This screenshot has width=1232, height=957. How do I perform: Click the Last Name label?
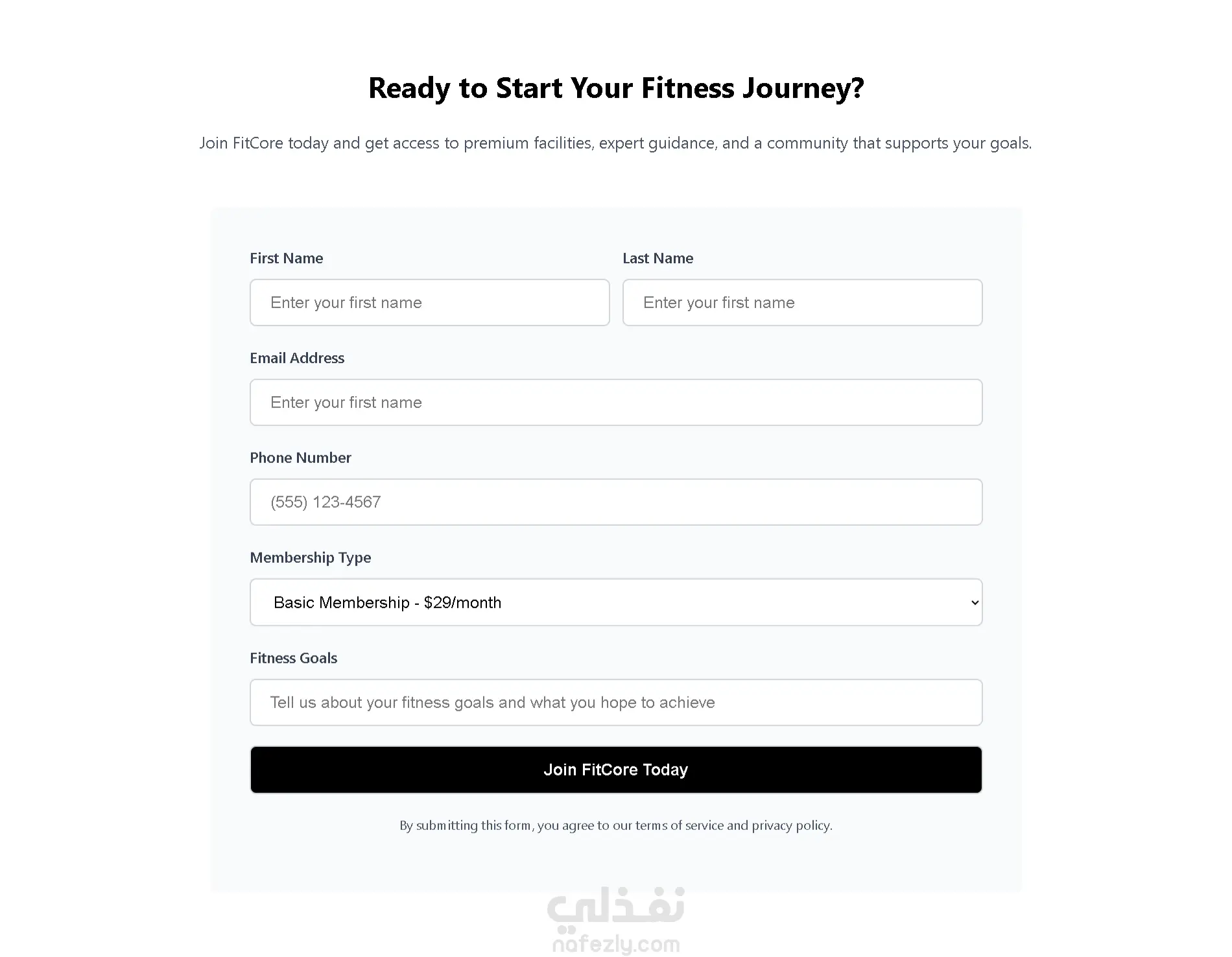point(657,258)
